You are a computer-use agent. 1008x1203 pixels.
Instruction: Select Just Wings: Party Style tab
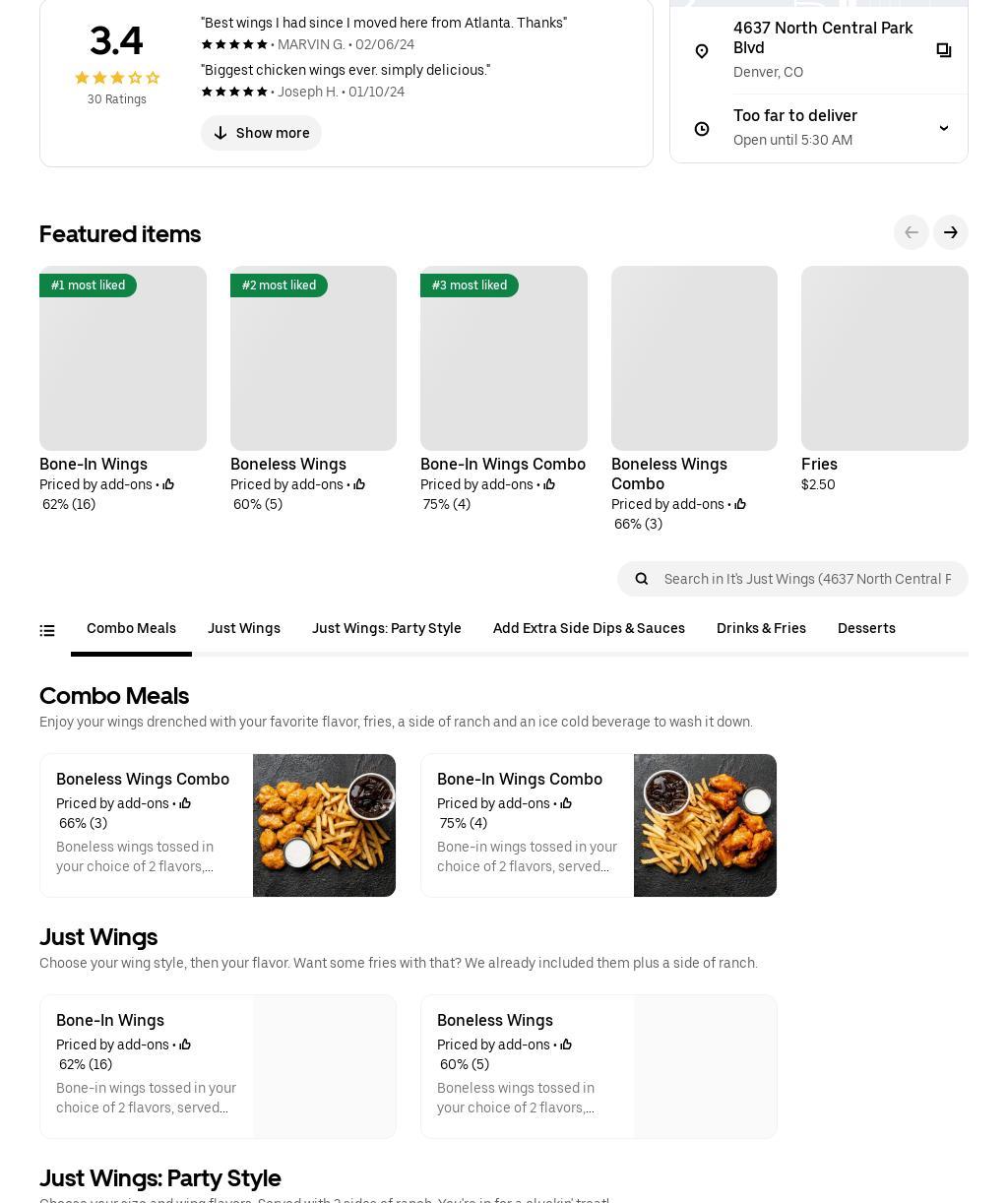coord(386,629)
